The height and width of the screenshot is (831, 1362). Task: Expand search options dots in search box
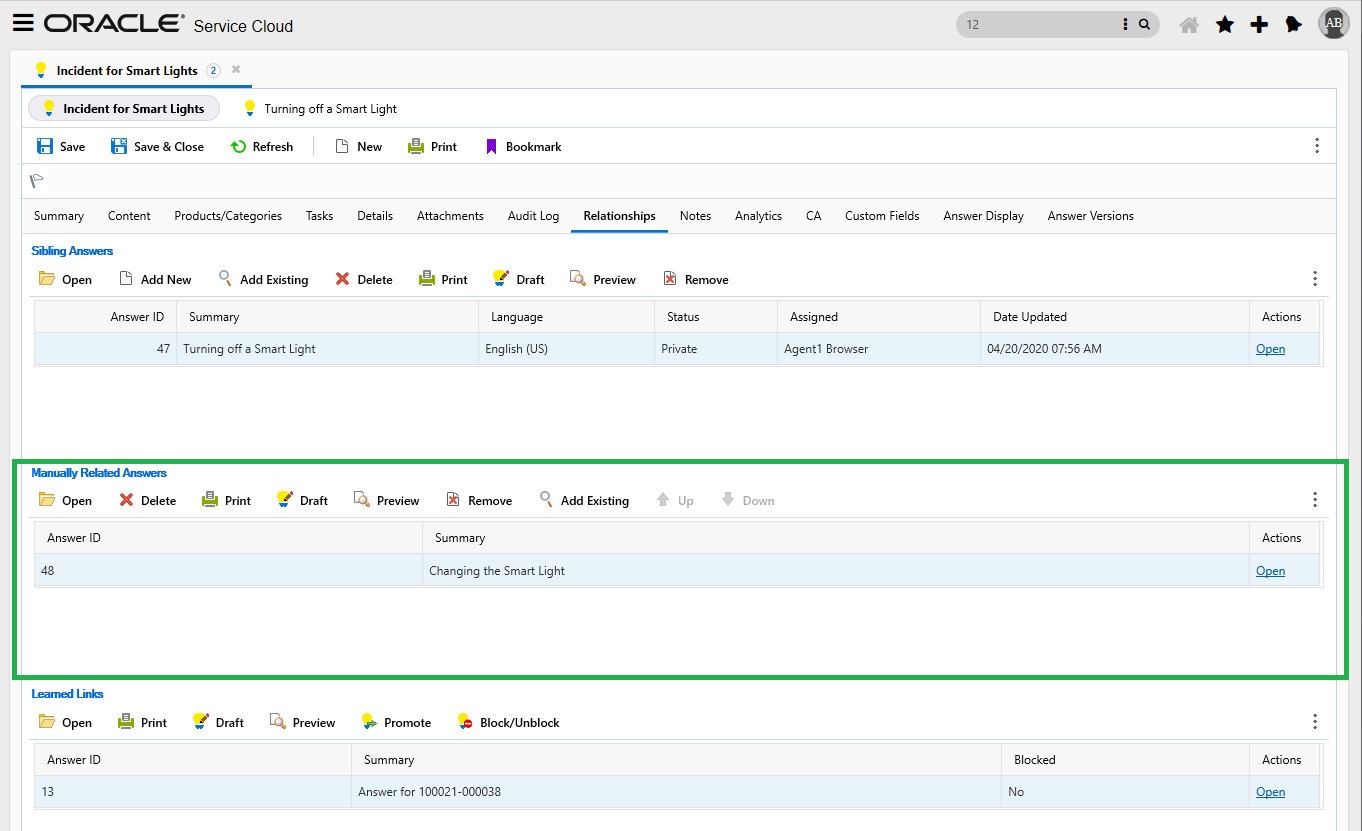click(1126, 25)
